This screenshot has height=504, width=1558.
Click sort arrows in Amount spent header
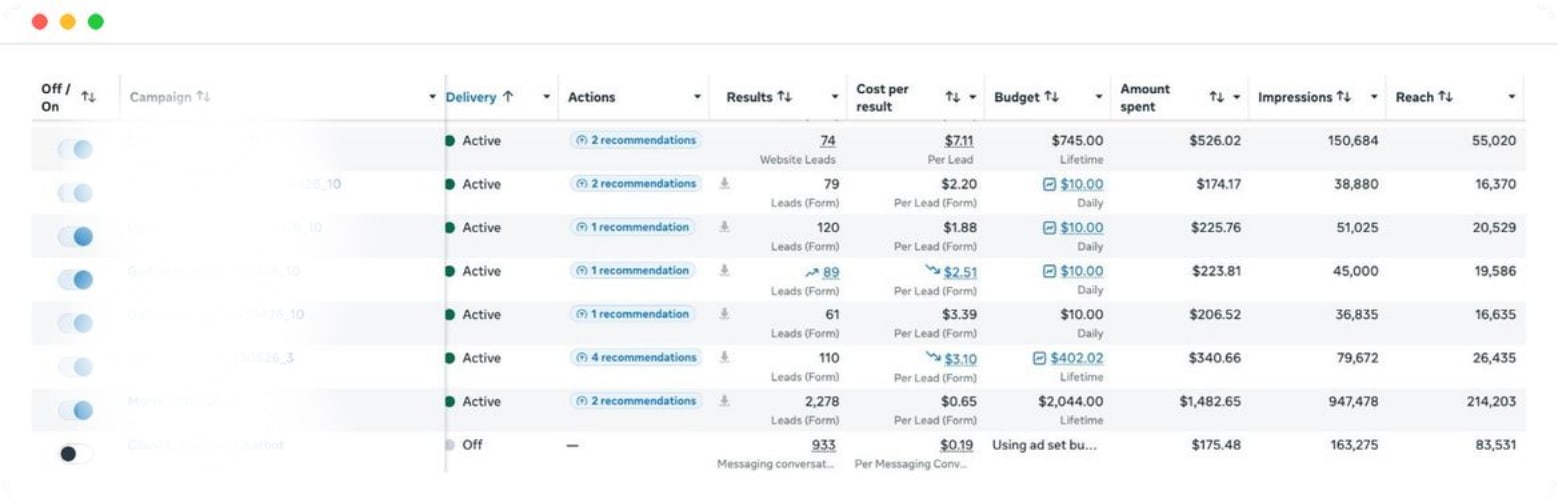(1216, 97)
